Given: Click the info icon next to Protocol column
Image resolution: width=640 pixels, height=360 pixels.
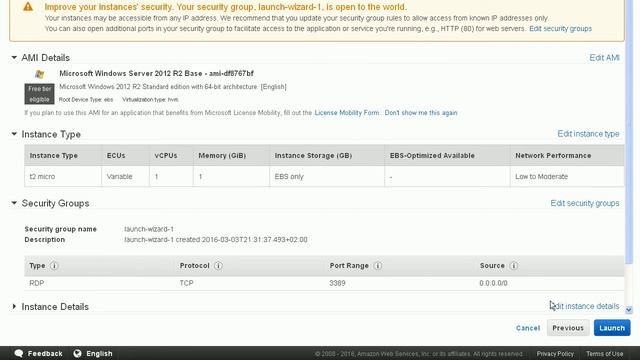Looking at the screenshot, I should pyautogui.click(x=218, y=266).
